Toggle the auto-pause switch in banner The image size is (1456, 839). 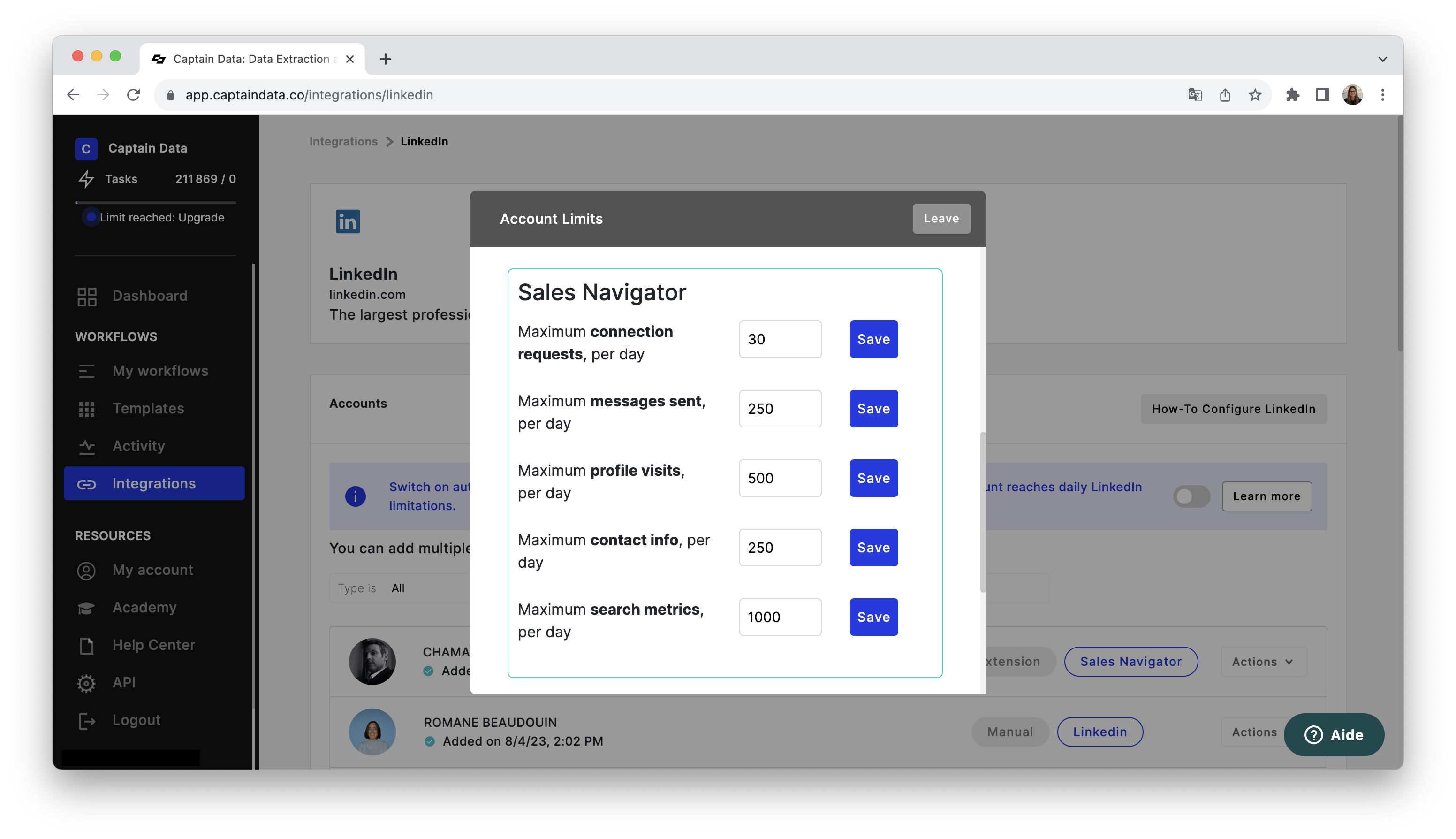click(1191, 496)
